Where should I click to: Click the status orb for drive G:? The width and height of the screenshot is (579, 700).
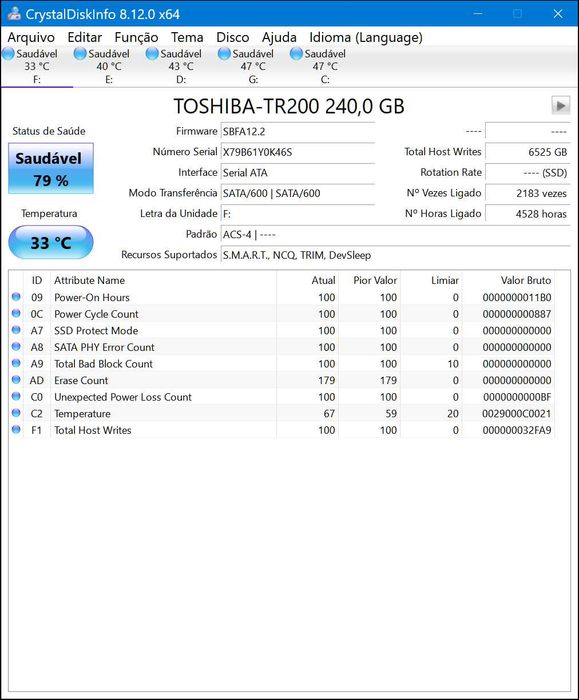(x=224, y=54)
